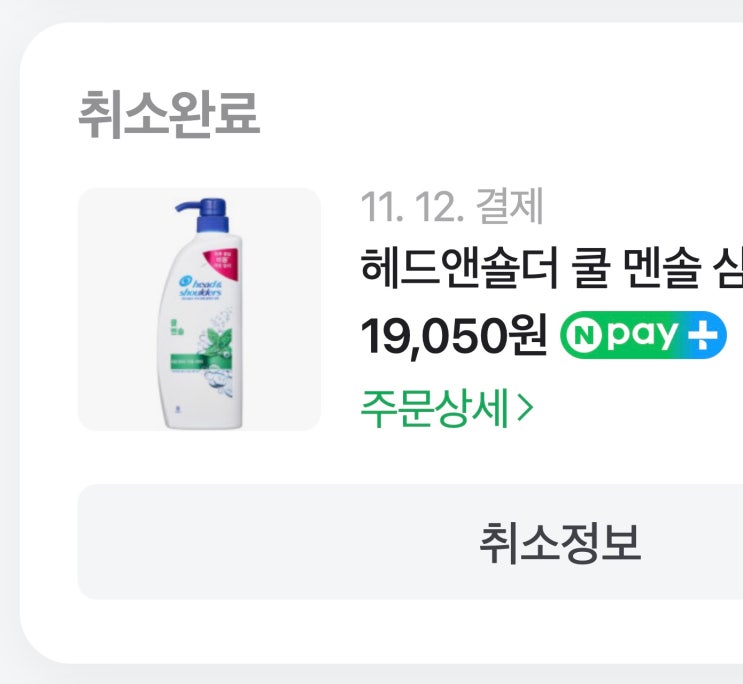743x684 pixels.
Task: Click the 결제 label after the date
Action: (x=509, y=207)
